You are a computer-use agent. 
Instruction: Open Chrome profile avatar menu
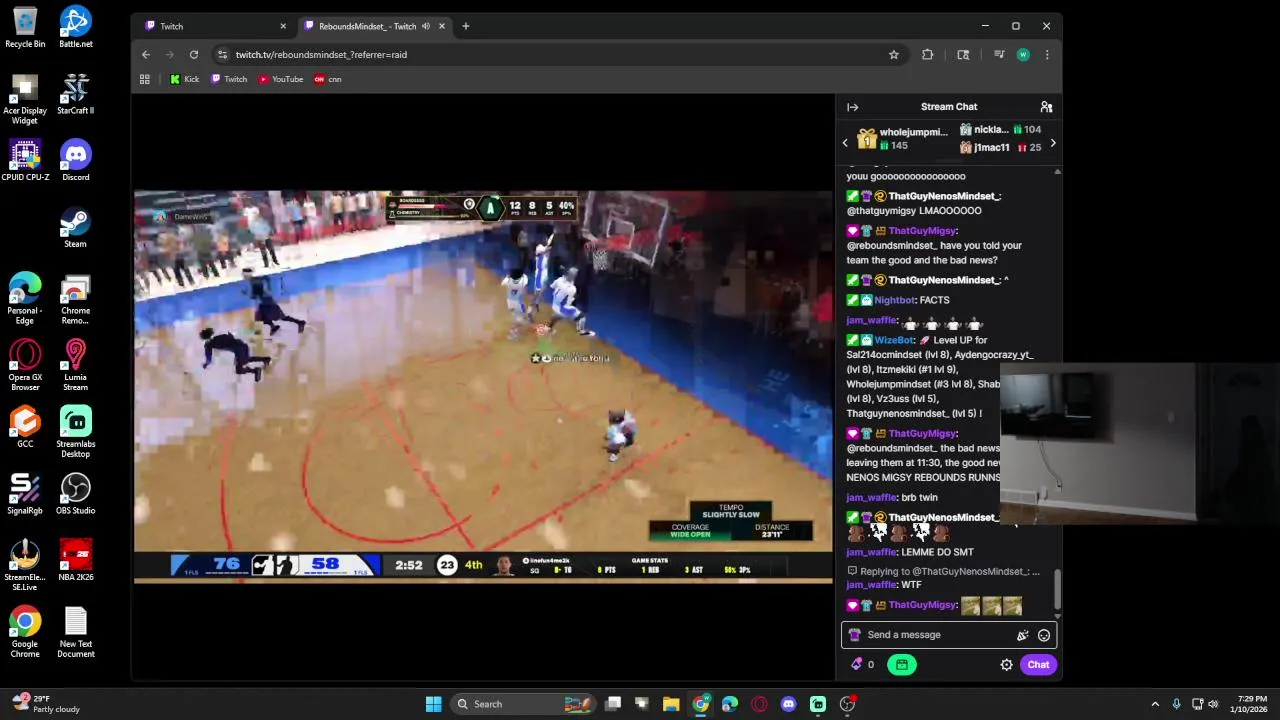[x=1022, y=55]
